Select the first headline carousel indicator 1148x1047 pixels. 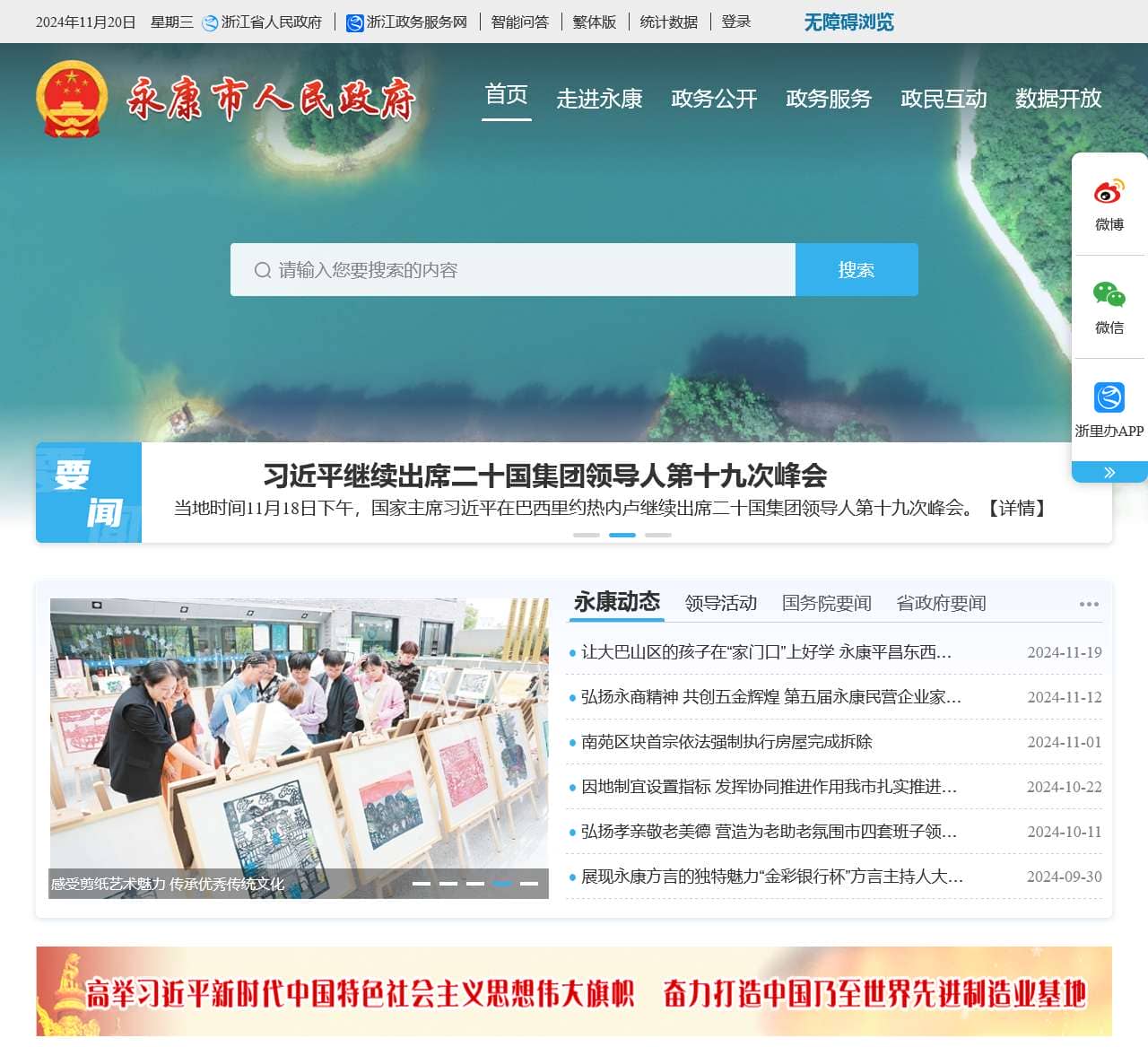pyautogui.click(x=587, y=535)
